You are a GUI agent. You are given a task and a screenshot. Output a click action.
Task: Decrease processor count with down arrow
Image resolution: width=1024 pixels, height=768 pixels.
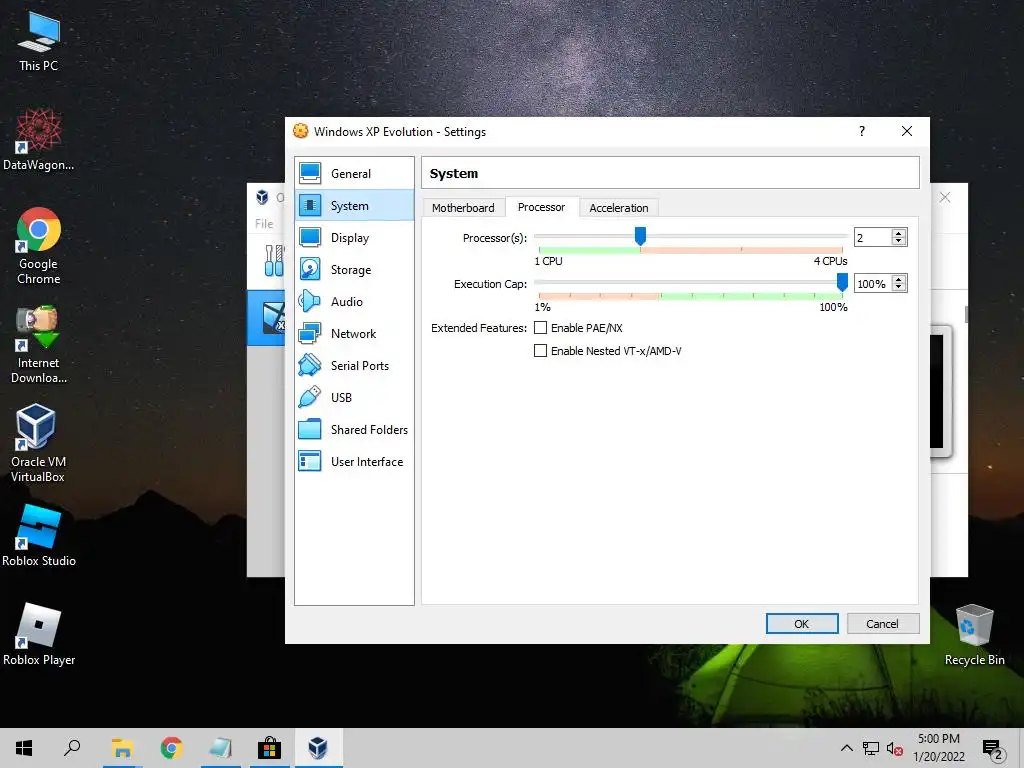click(x=899, y=241)
